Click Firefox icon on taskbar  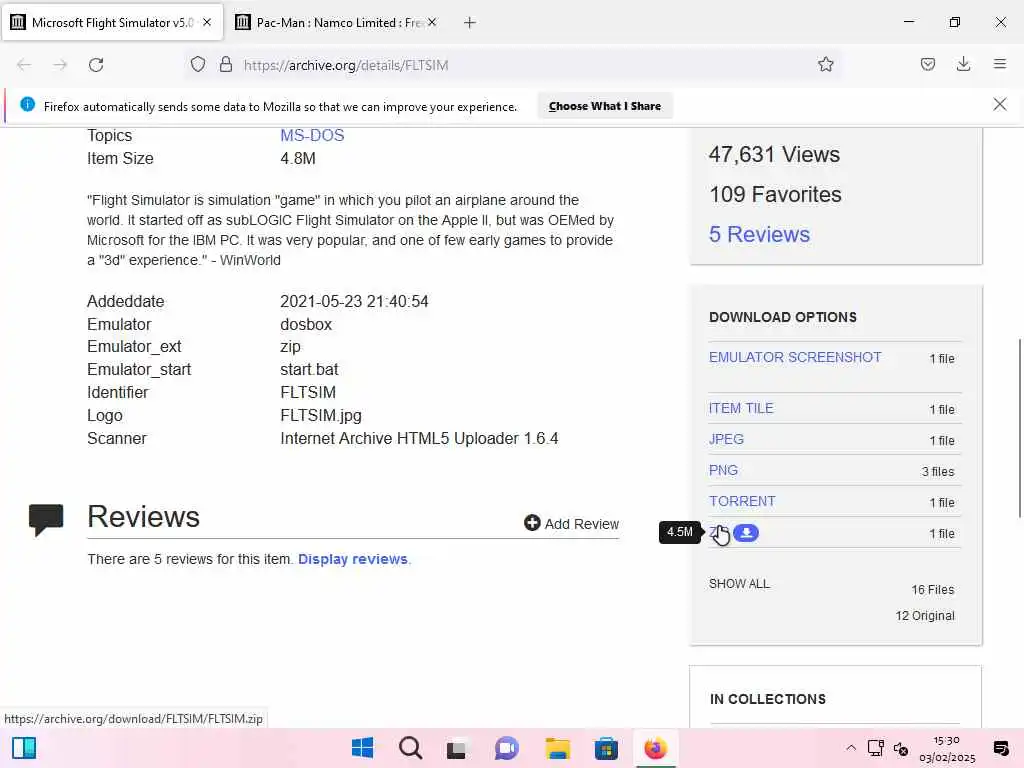coord(655,748)
